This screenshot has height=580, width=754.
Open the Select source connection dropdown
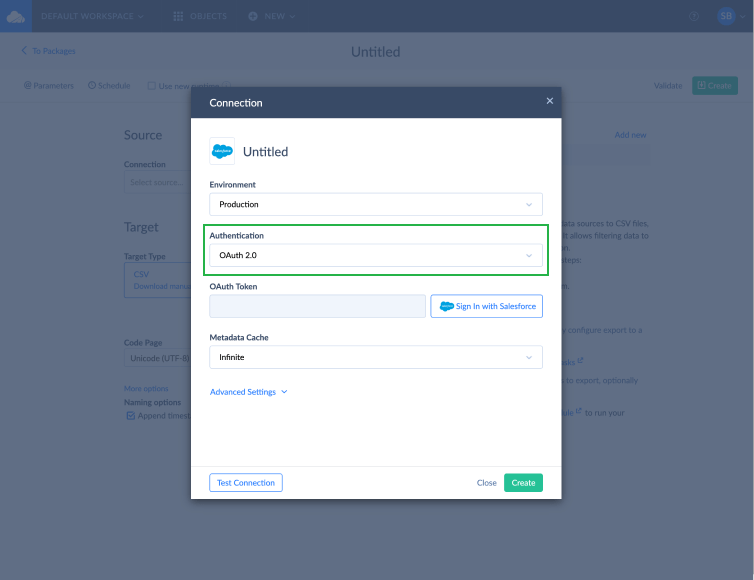[158, 182]
